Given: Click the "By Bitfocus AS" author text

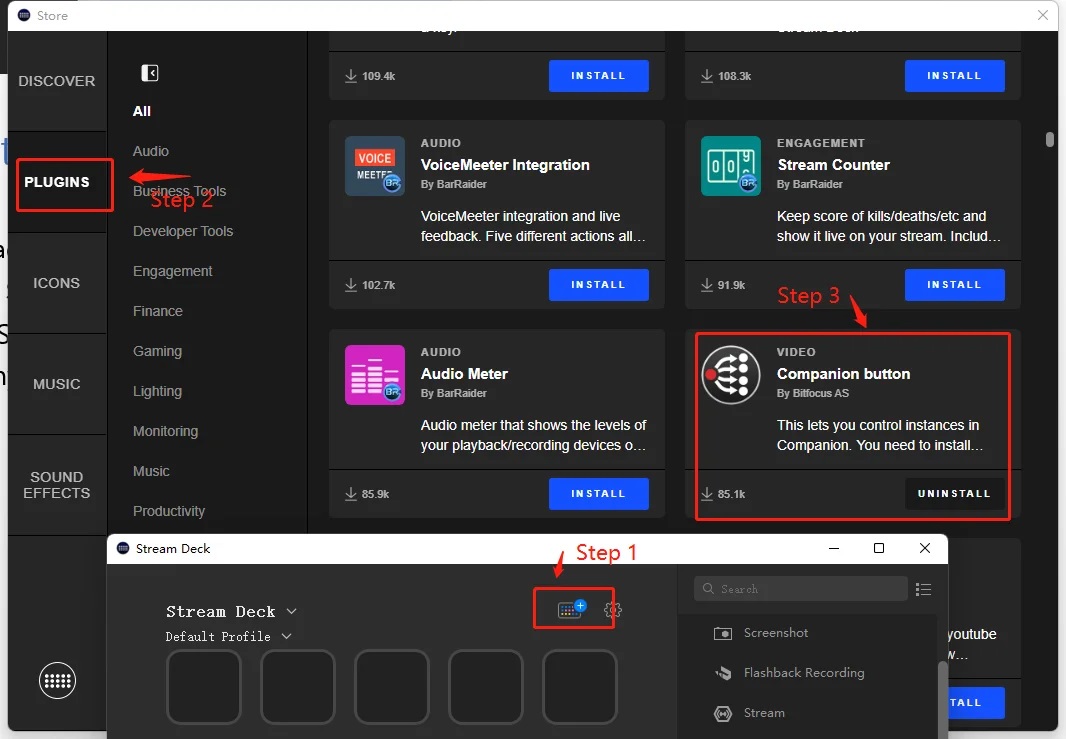Looking at the screenshot, I should [813, 393].
